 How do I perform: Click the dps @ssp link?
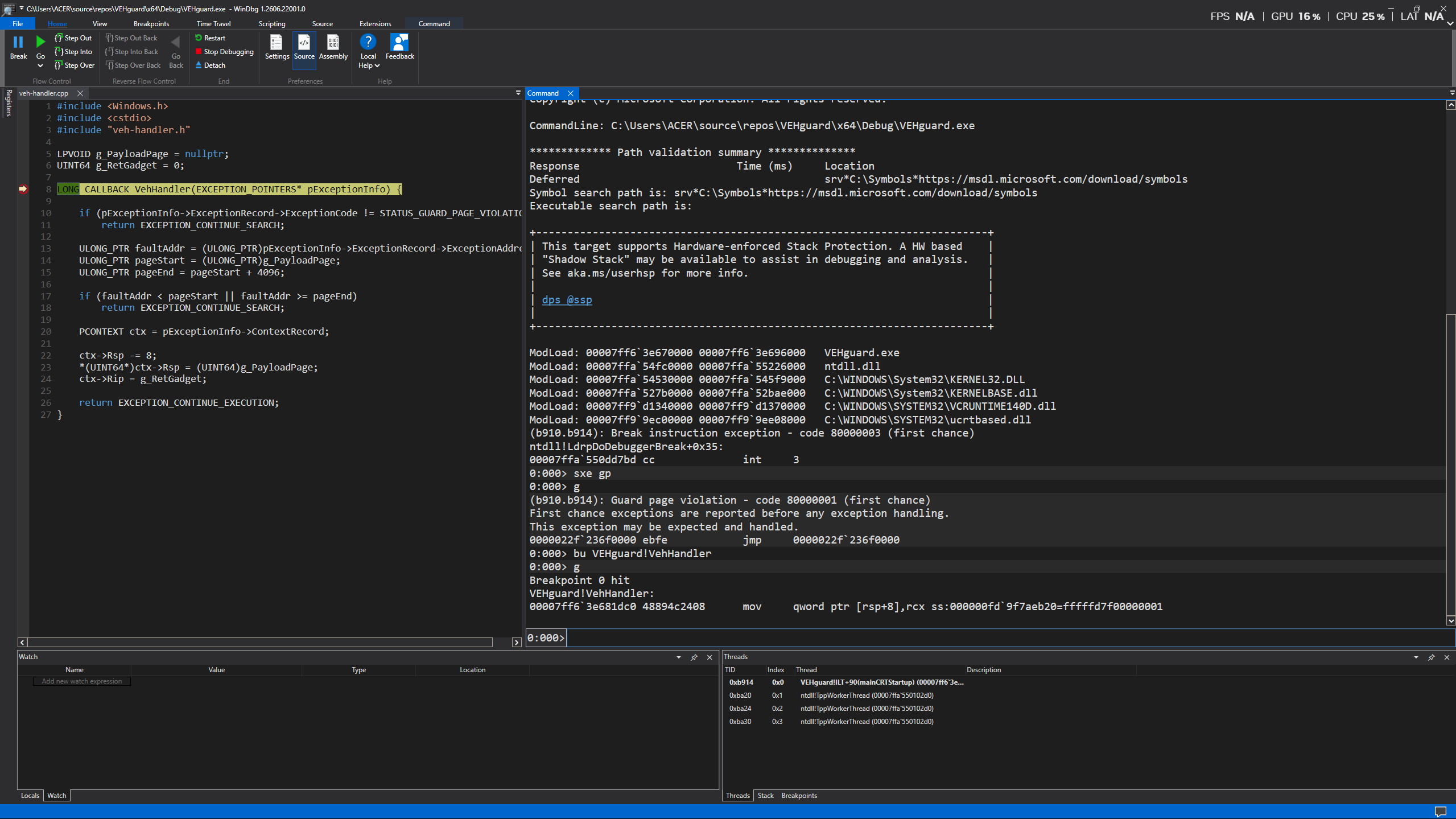[x=567, y=300]
